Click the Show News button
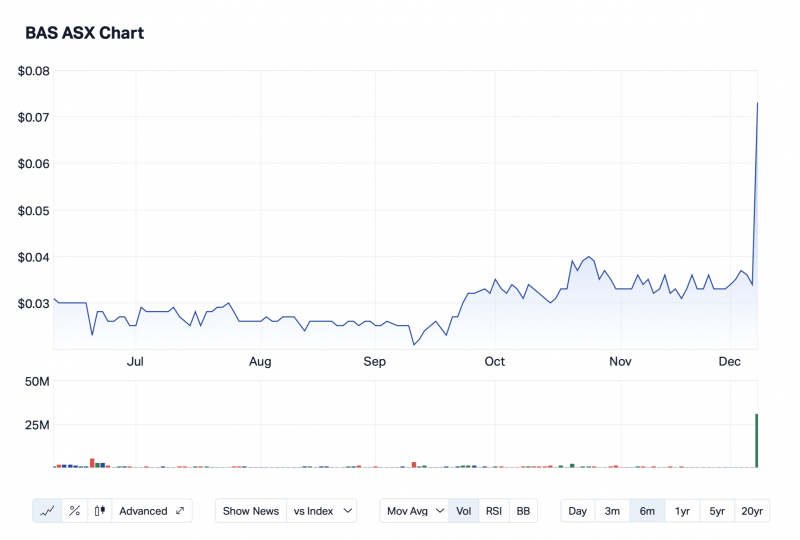This screenshot has width=800, height=540. tap(251, 511)
